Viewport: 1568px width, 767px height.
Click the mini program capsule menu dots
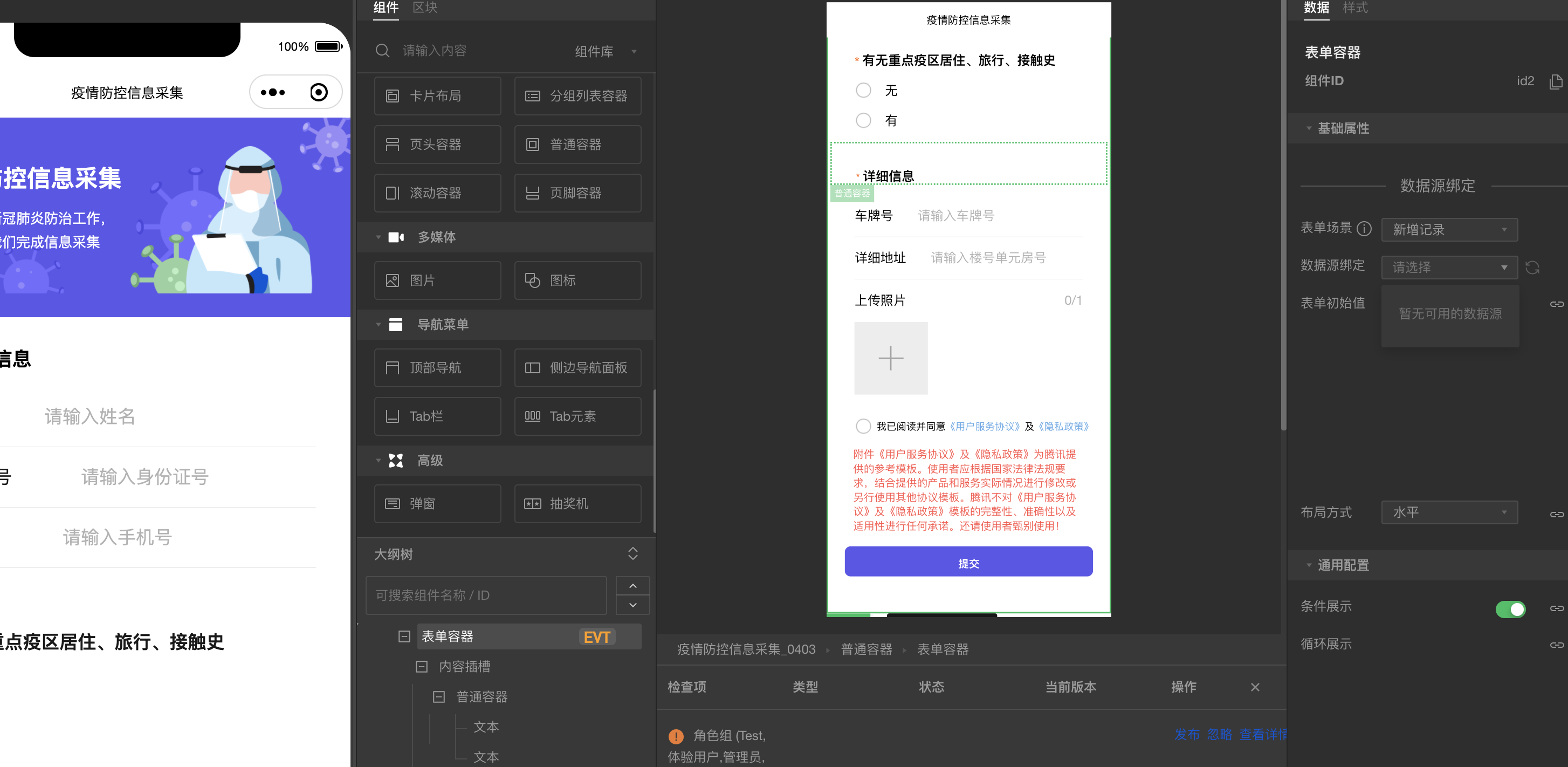point(273,93)
